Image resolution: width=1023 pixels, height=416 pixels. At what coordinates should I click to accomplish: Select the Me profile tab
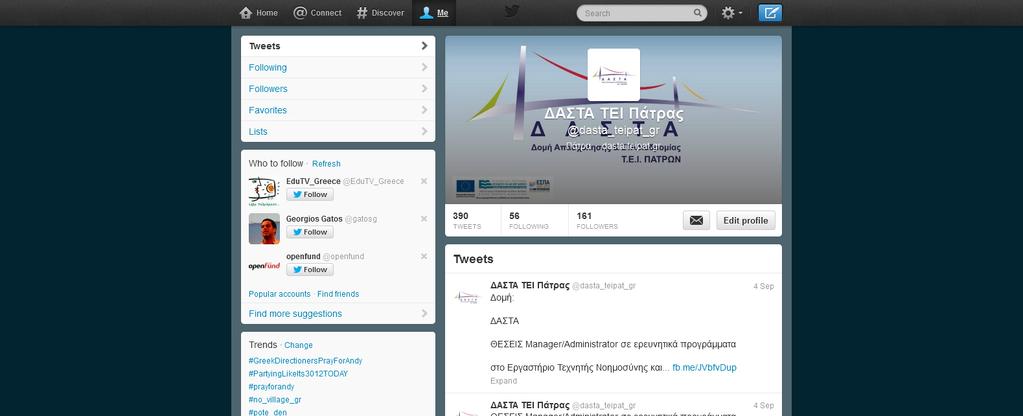(434, 12)
